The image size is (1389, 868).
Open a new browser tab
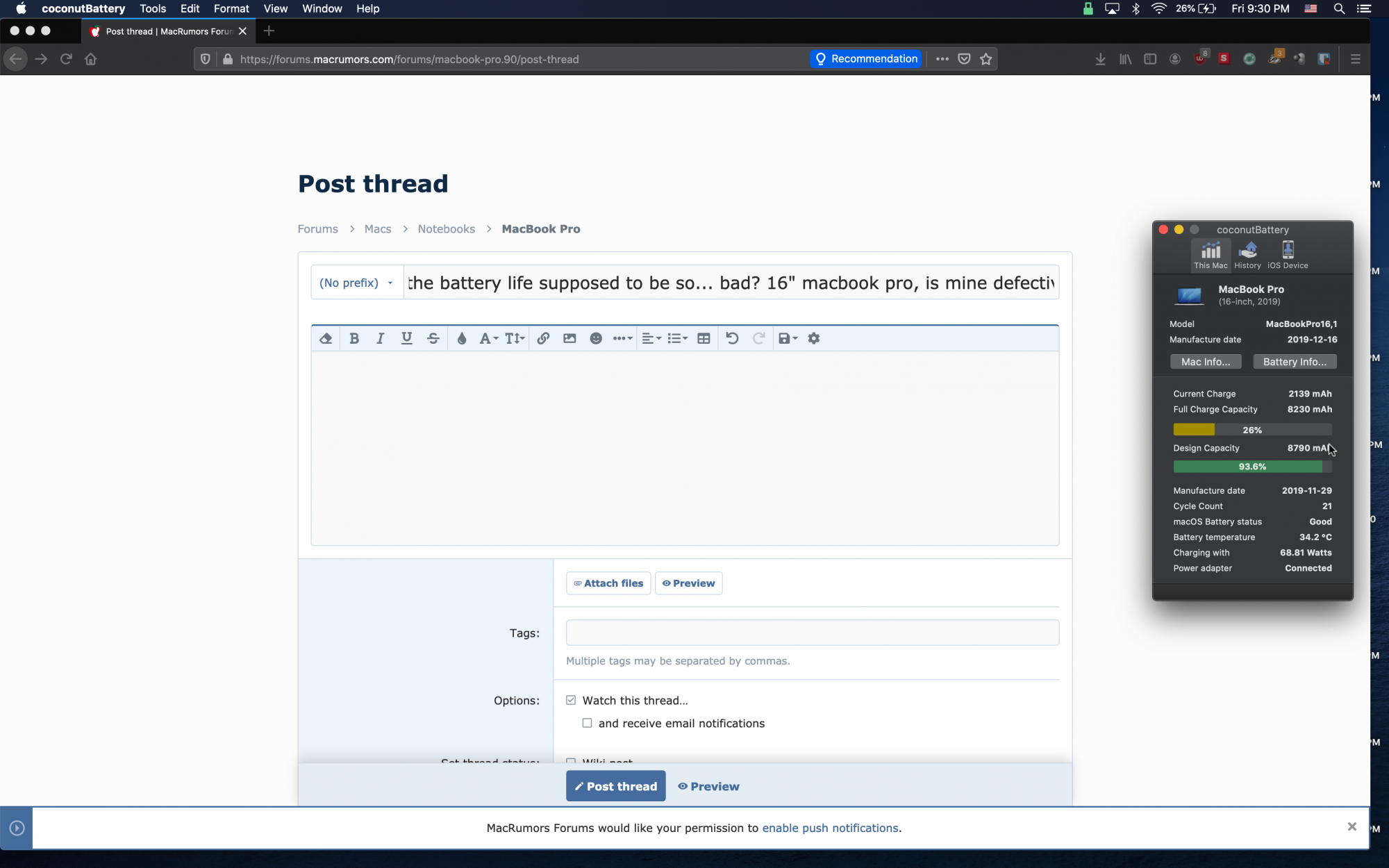[x=269, y=31]
